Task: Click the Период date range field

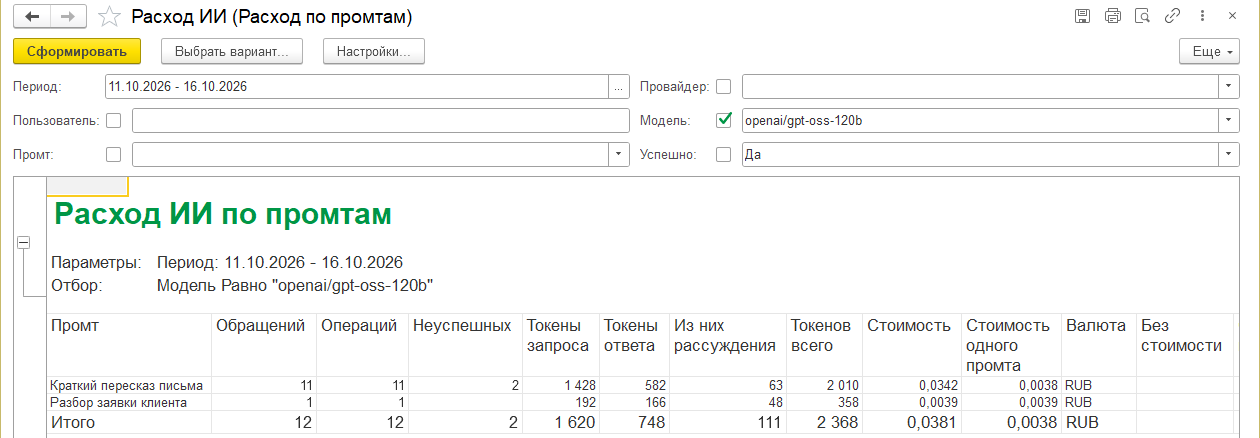Action: (356, 87)
